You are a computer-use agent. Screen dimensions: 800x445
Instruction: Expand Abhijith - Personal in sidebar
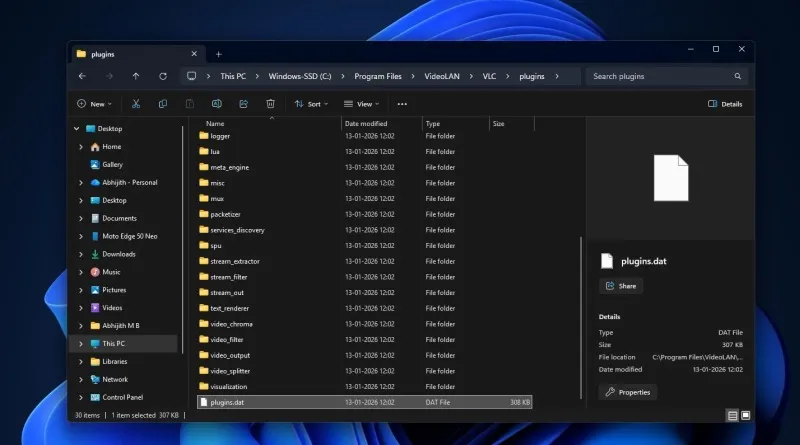[x=81, y=183]
